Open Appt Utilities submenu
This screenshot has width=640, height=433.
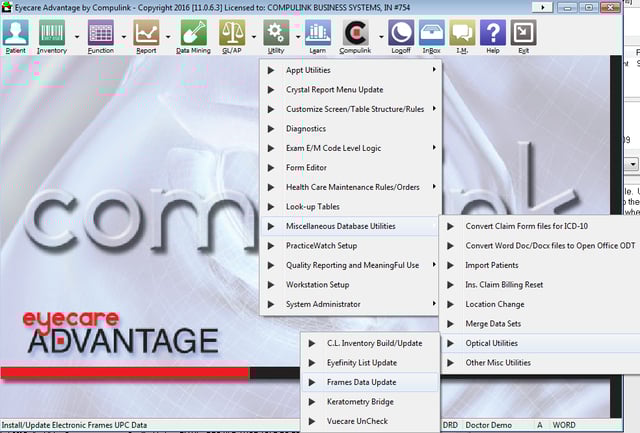pyautogui.click(x=351, y=70)
